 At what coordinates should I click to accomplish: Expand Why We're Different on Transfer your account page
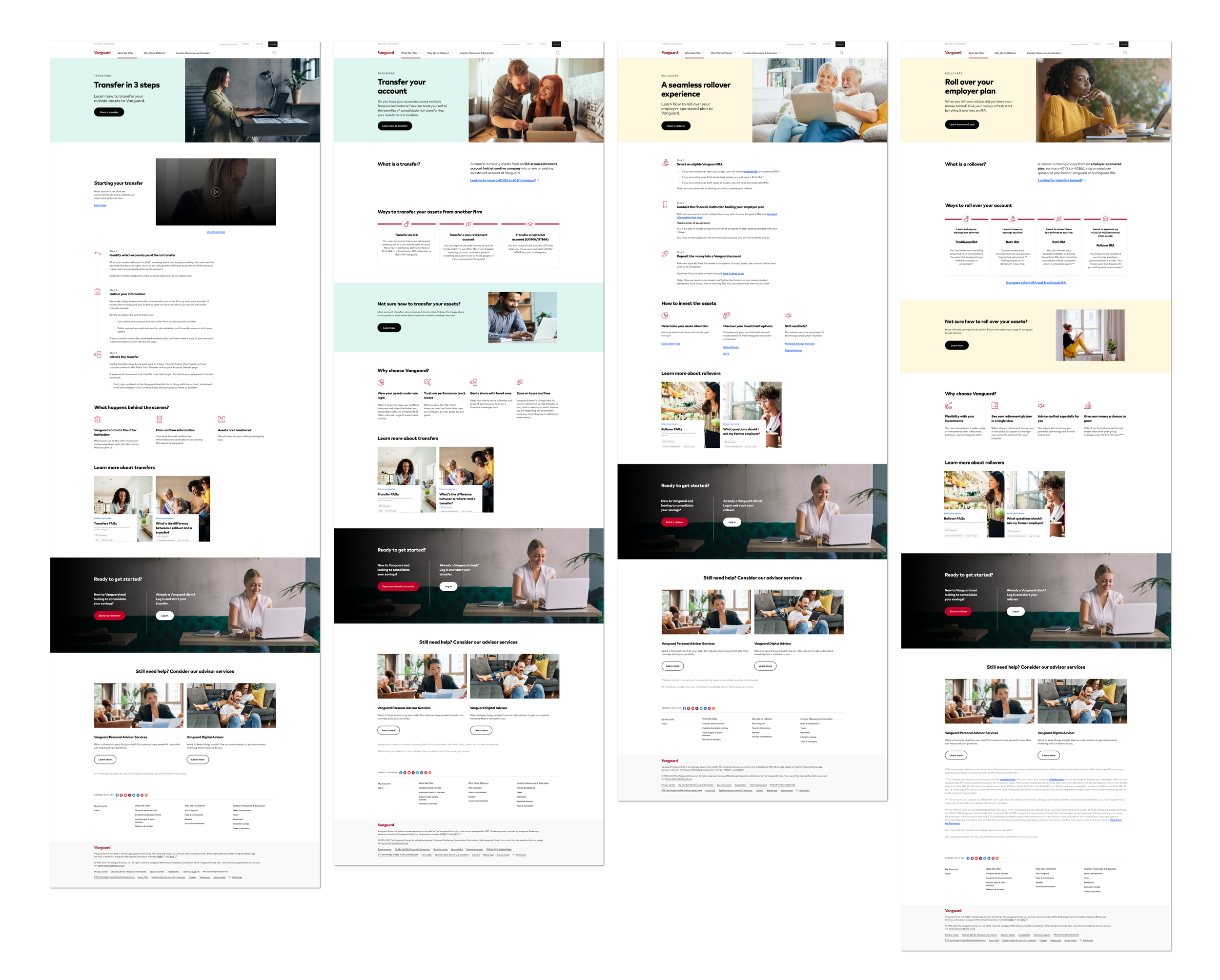tap(439, 53)
